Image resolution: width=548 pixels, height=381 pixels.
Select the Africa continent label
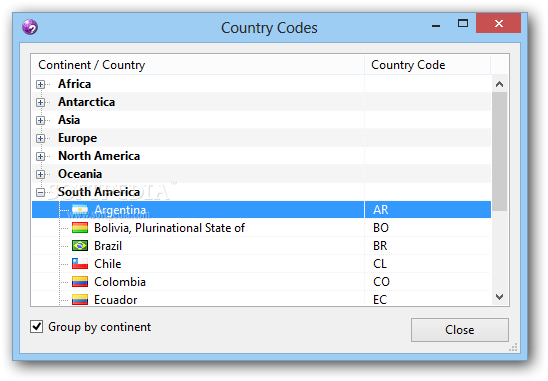74,84
